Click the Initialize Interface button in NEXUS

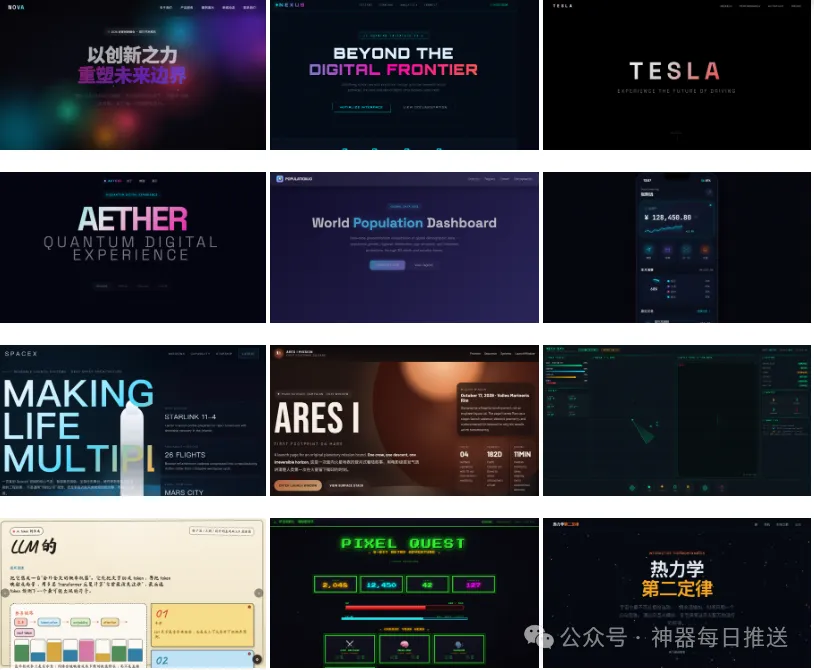(x=361, y=107)
